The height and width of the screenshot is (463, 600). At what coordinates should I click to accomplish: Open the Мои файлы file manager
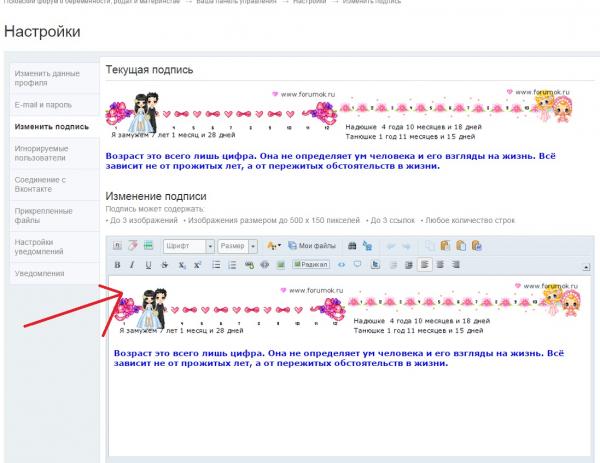pos(313,245)
